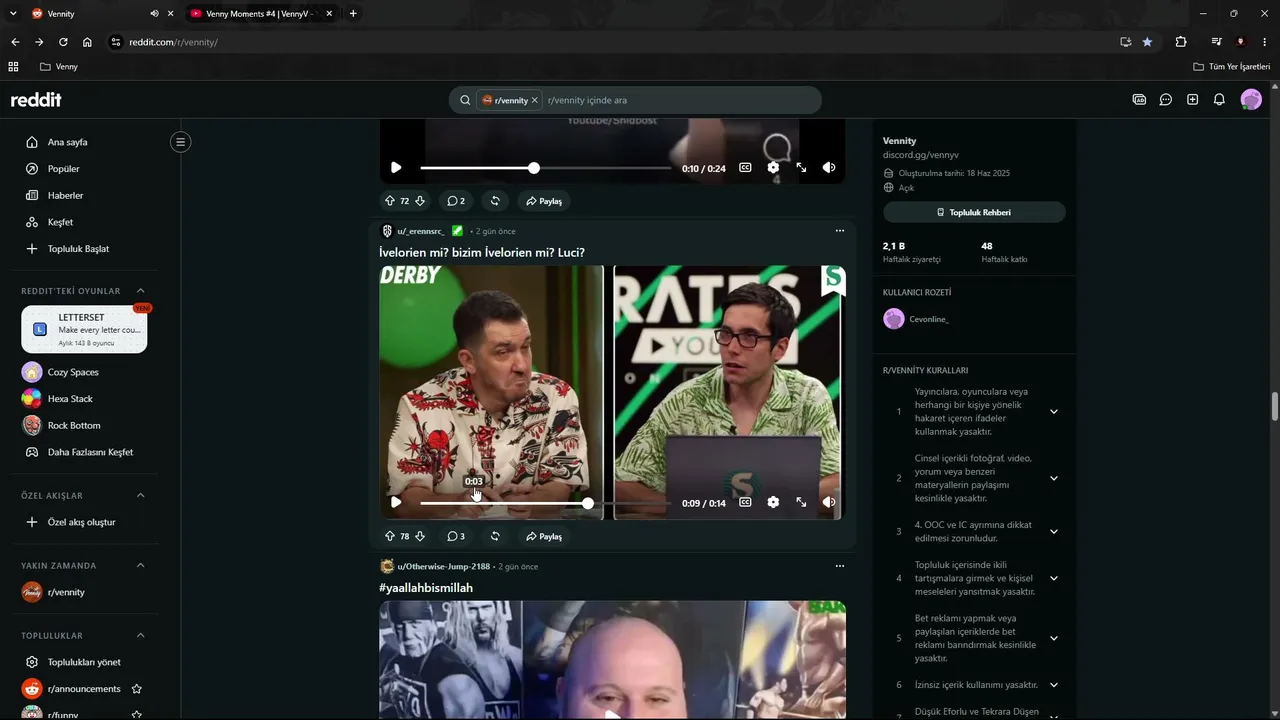Image resolution: width=1280 pixels, height=720 pixels.
Task: Collapse the ÖZEL AKIŞLAR section
Action: point(140,495)
